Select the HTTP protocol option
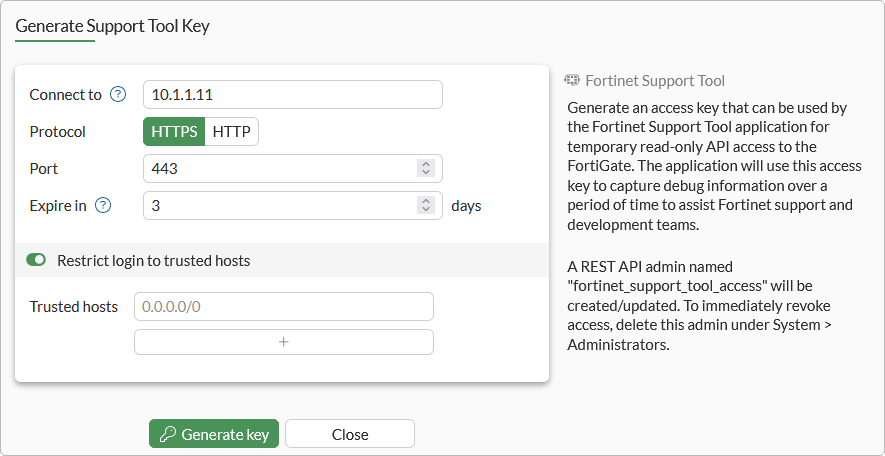This screenshot has width=885, height=456. pos(232,131)
